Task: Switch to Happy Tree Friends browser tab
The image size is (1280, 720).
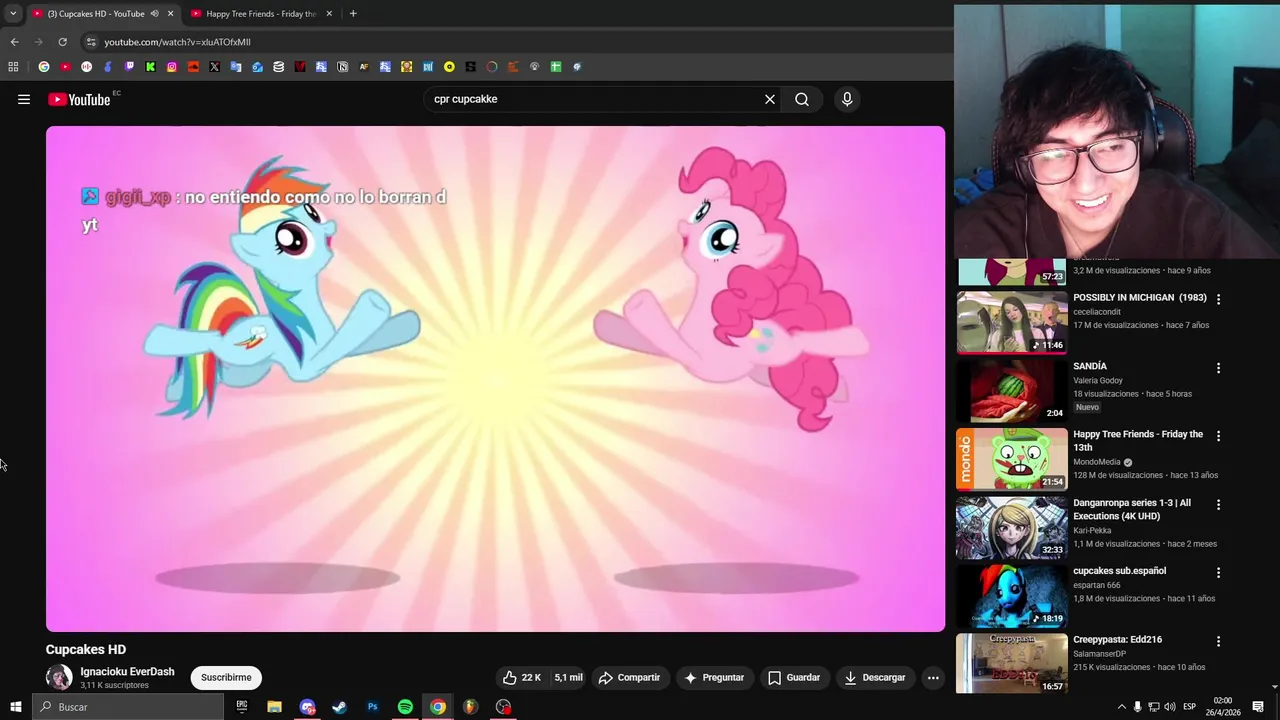Action: pyautogui.click(x=260, y=14)
